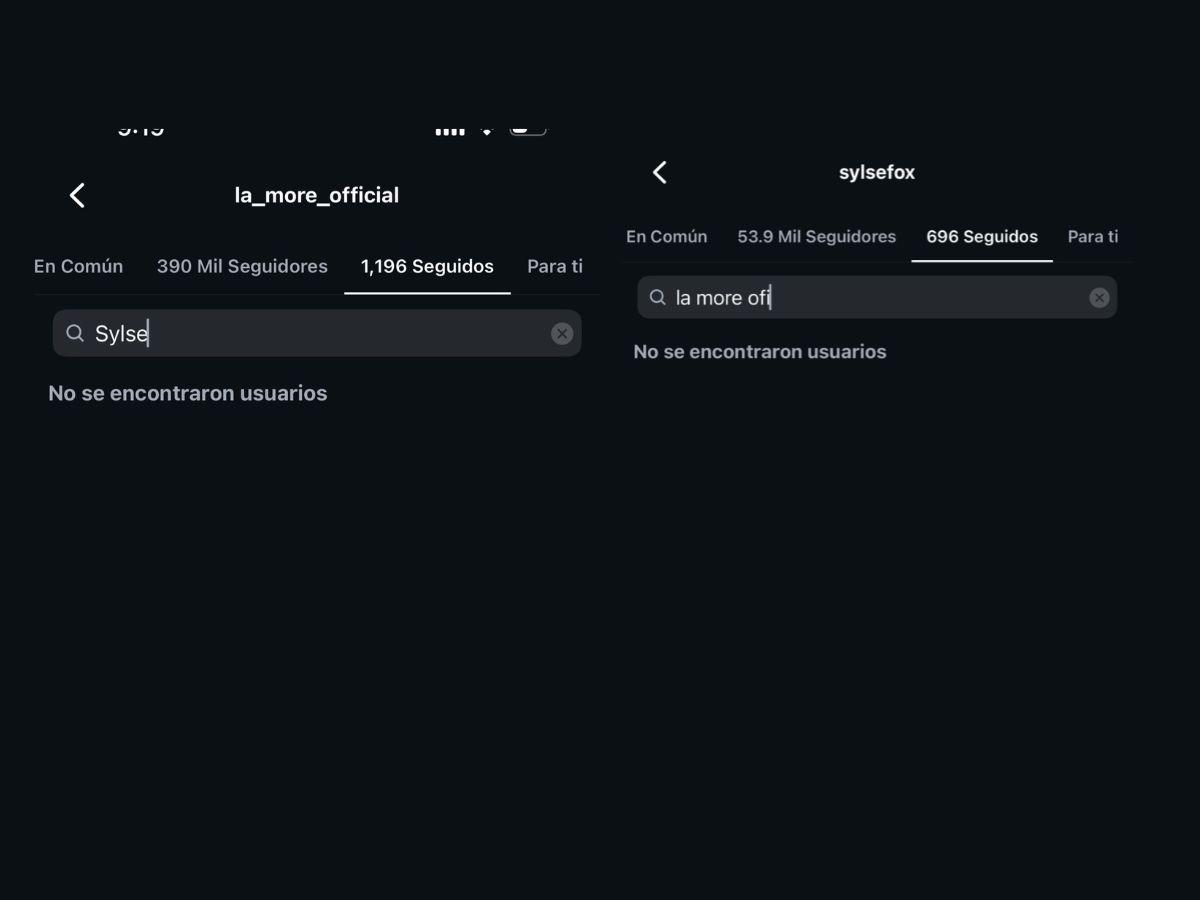Open Para ti tab under la_more_official
The height and width of the screenshot is (900, 1200).
554,266
